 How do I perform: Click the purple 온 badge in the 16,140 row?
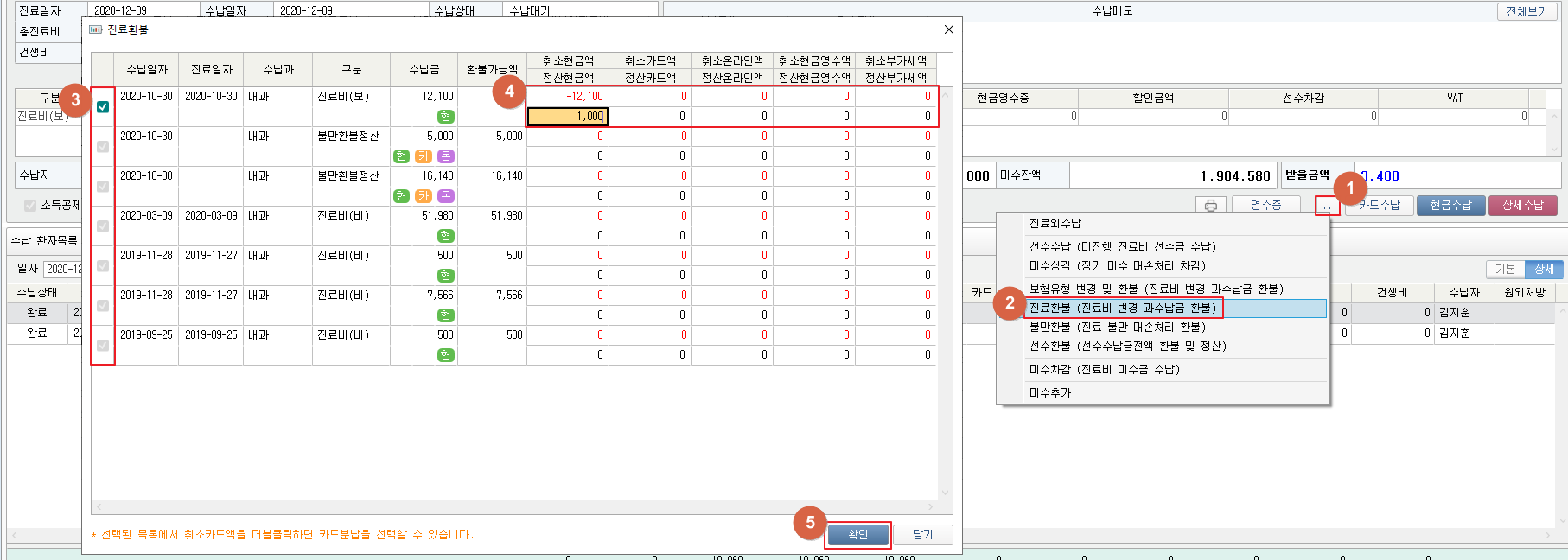[445, 196]
